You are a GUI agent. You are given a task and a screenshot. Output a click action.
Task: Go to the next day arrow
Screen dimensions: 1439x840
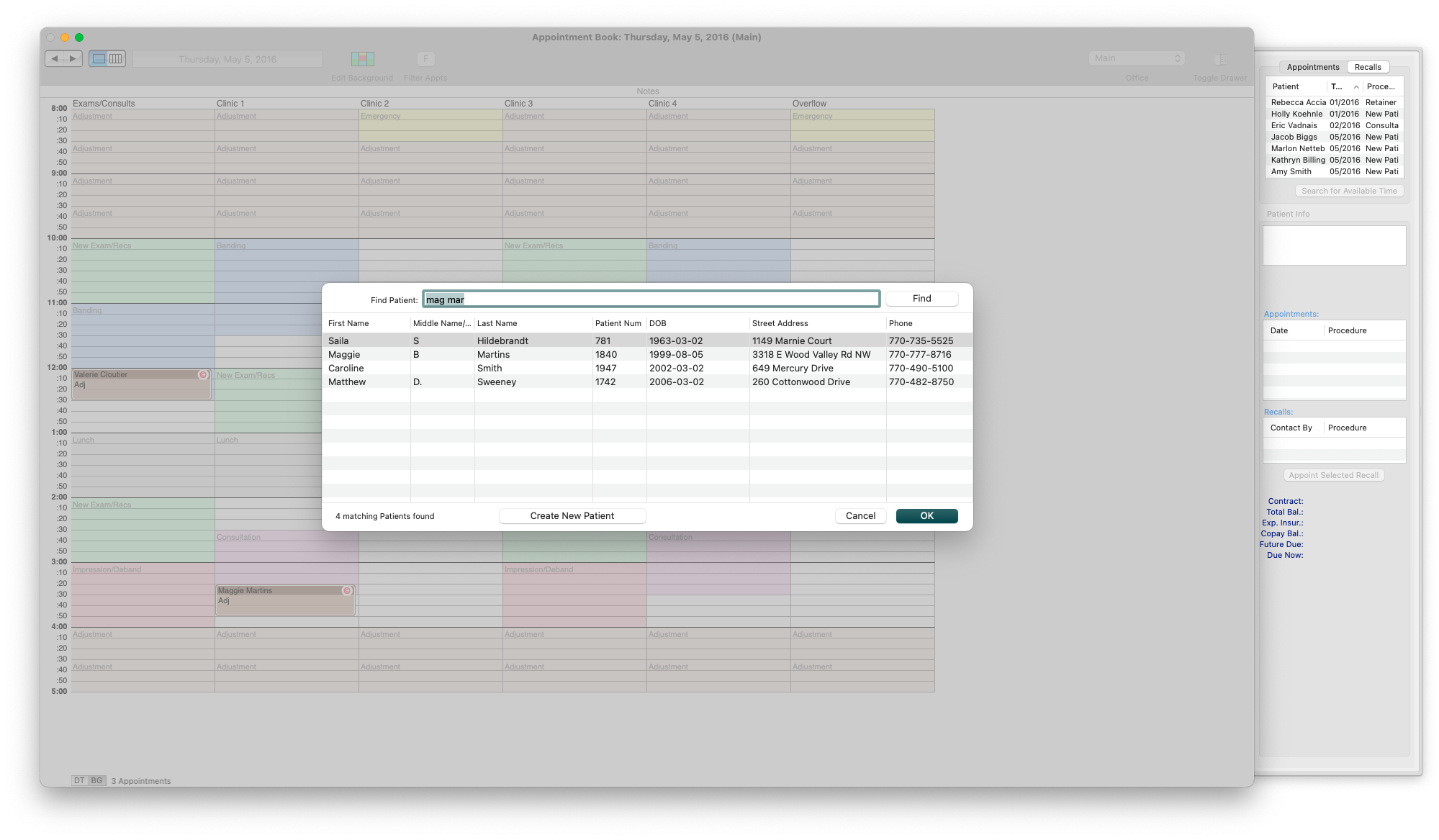tap(73, 59)
